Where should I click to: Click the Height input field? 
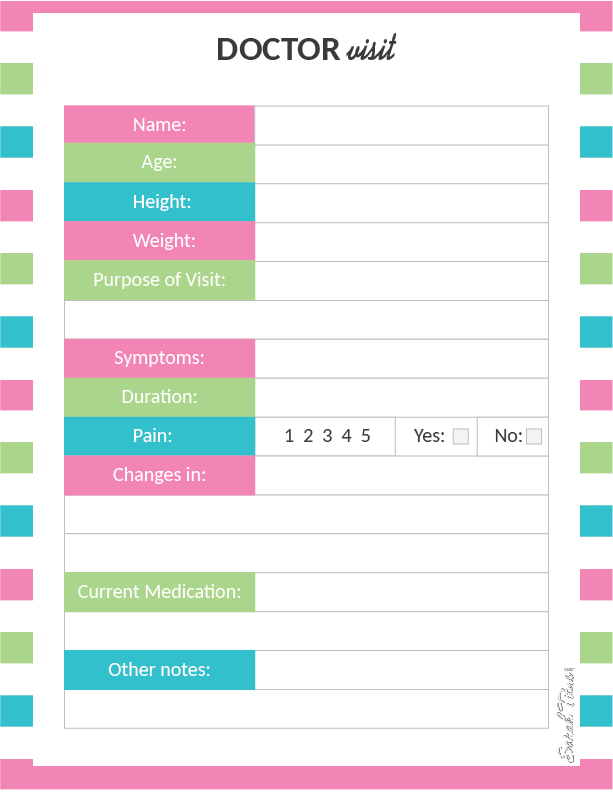click(402, 203)
